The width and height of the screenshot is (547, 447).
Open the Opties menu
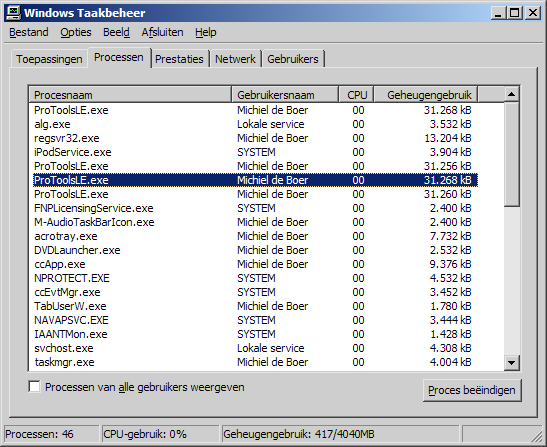pos(76,32)
